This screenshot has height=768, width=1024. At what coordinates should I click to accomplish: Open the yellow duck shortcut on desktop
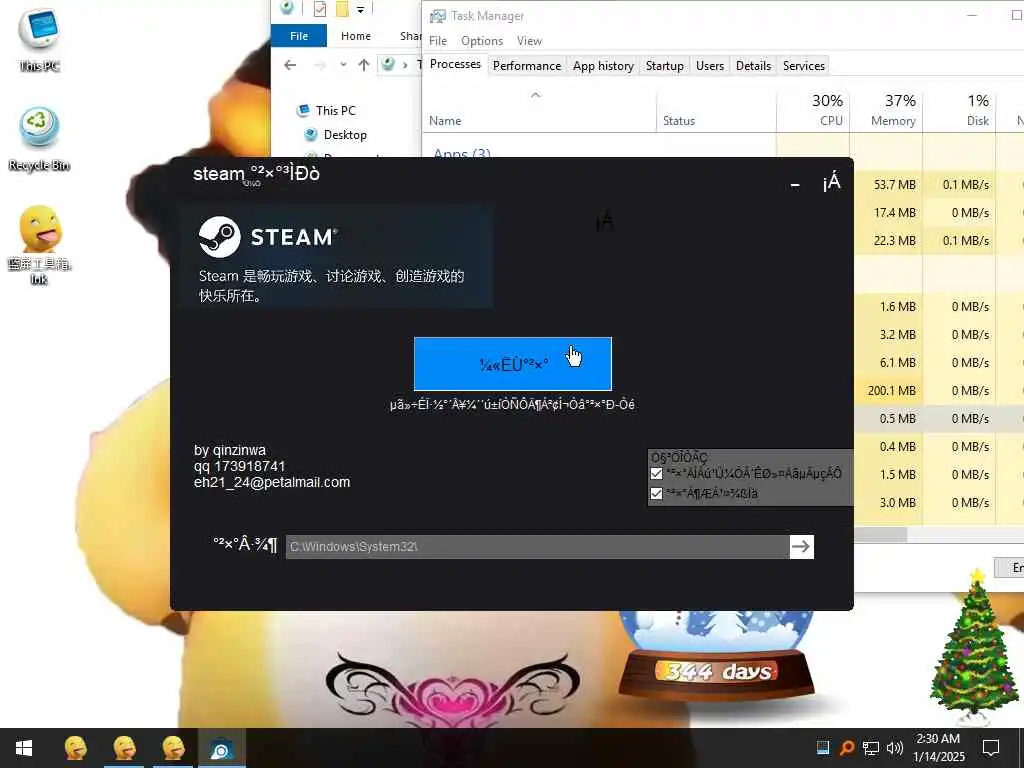(x=39, y=245)
